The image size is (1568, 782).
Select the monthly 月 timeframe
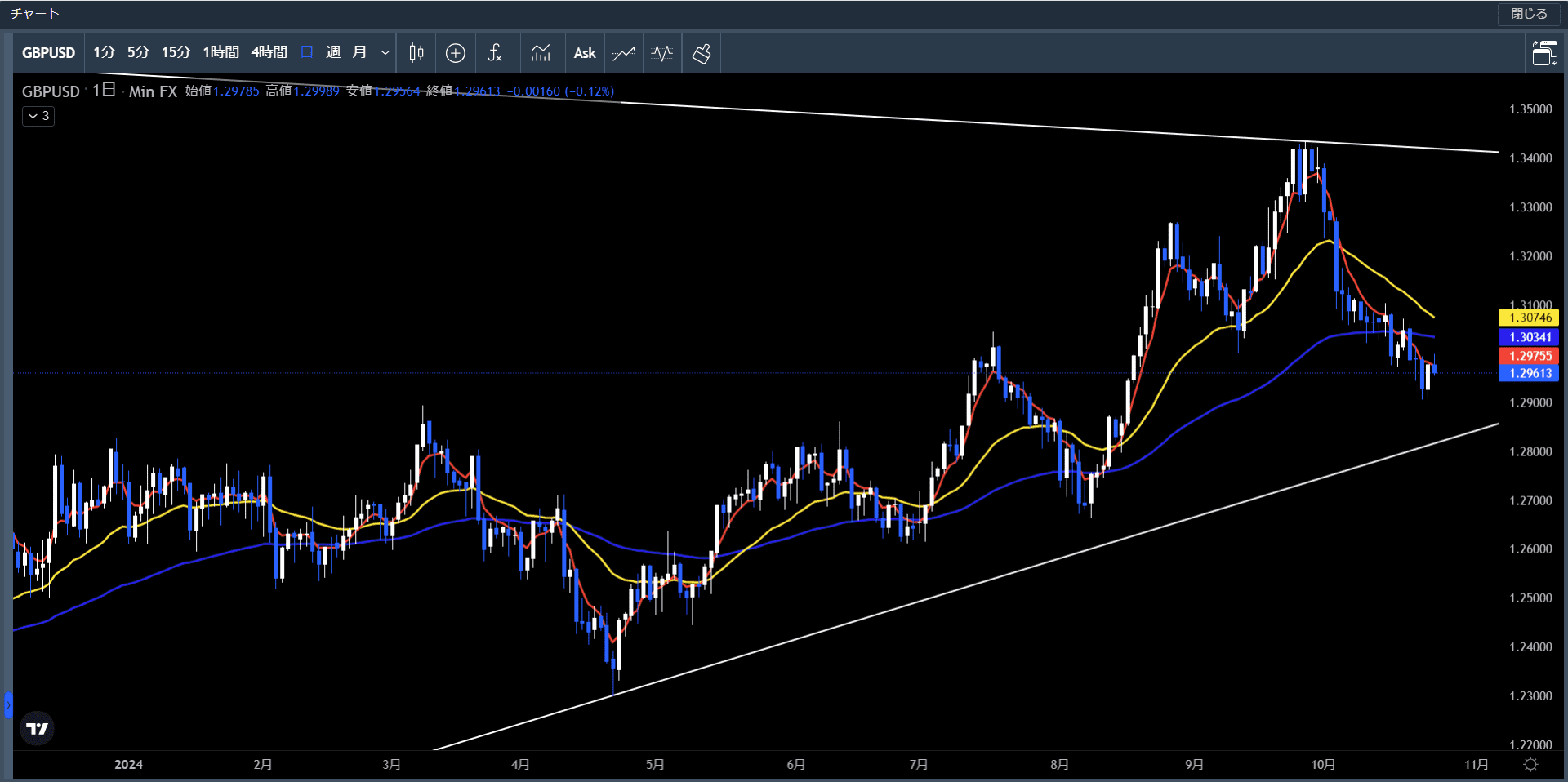359,53
